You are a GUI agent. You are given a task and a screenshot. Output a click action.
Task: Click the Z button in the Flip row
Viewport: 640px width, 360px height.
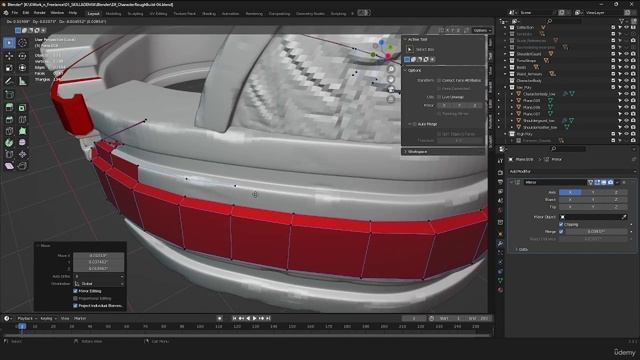coord(616,207)
